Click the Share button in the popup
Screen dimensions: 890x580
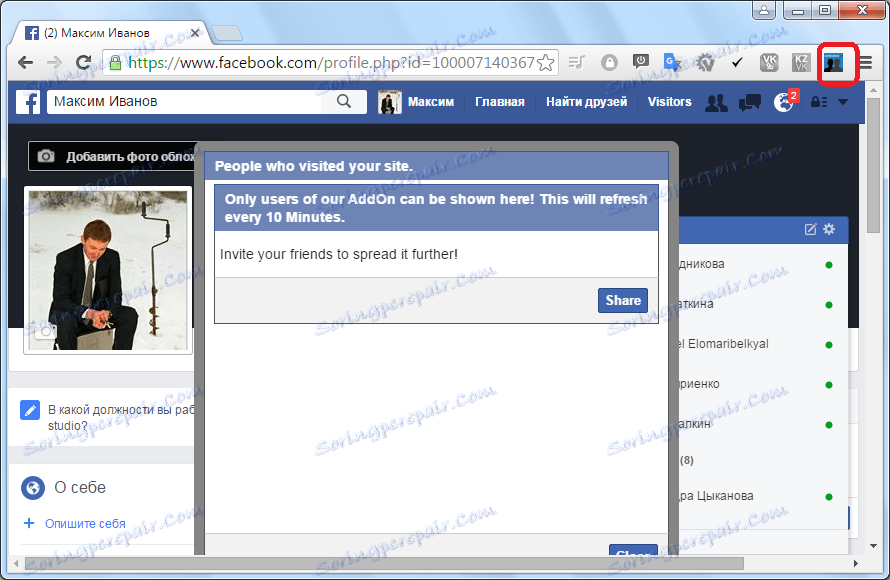click(622, 300)
